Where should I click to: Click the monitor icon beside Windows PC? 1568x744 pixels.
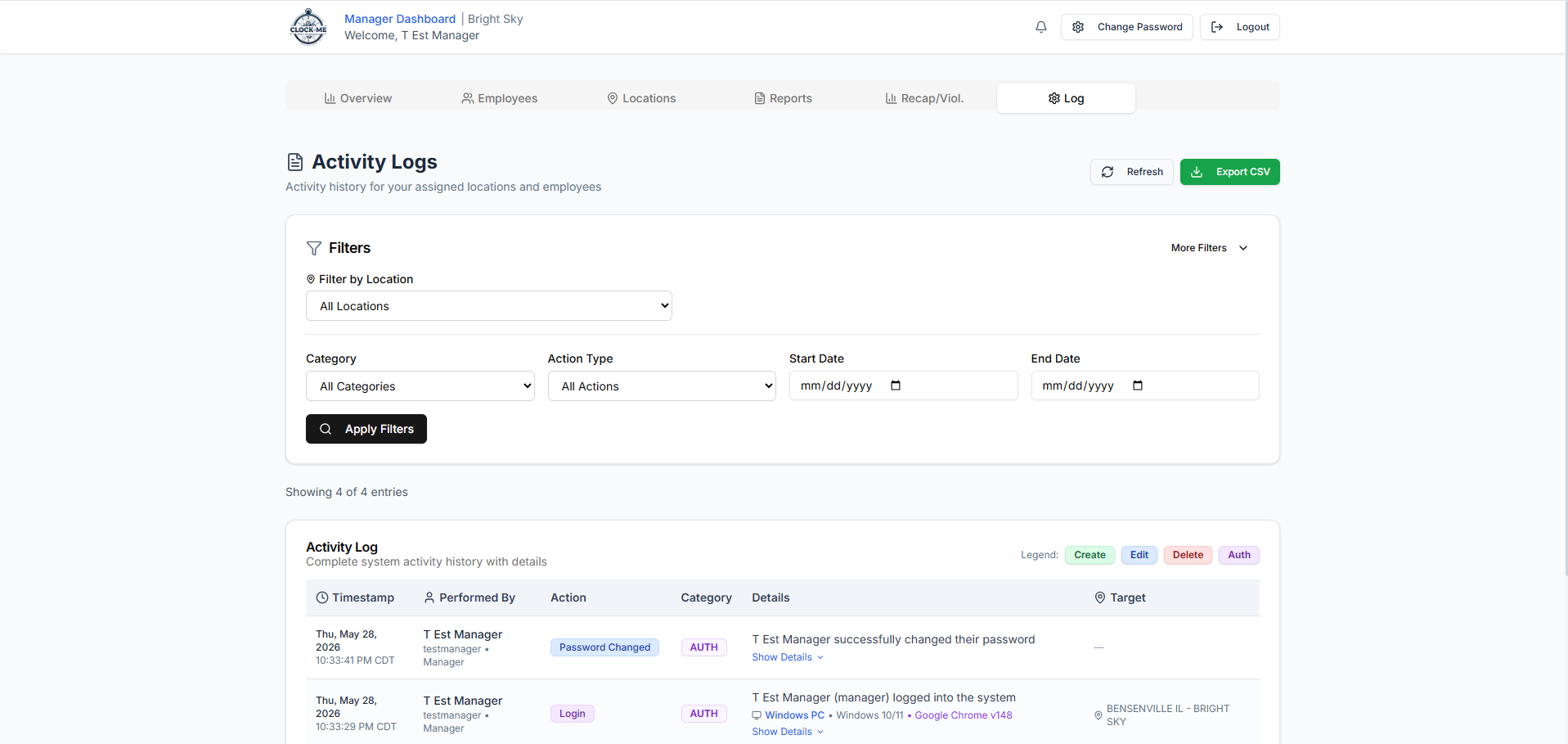click(x=757, y=715)
